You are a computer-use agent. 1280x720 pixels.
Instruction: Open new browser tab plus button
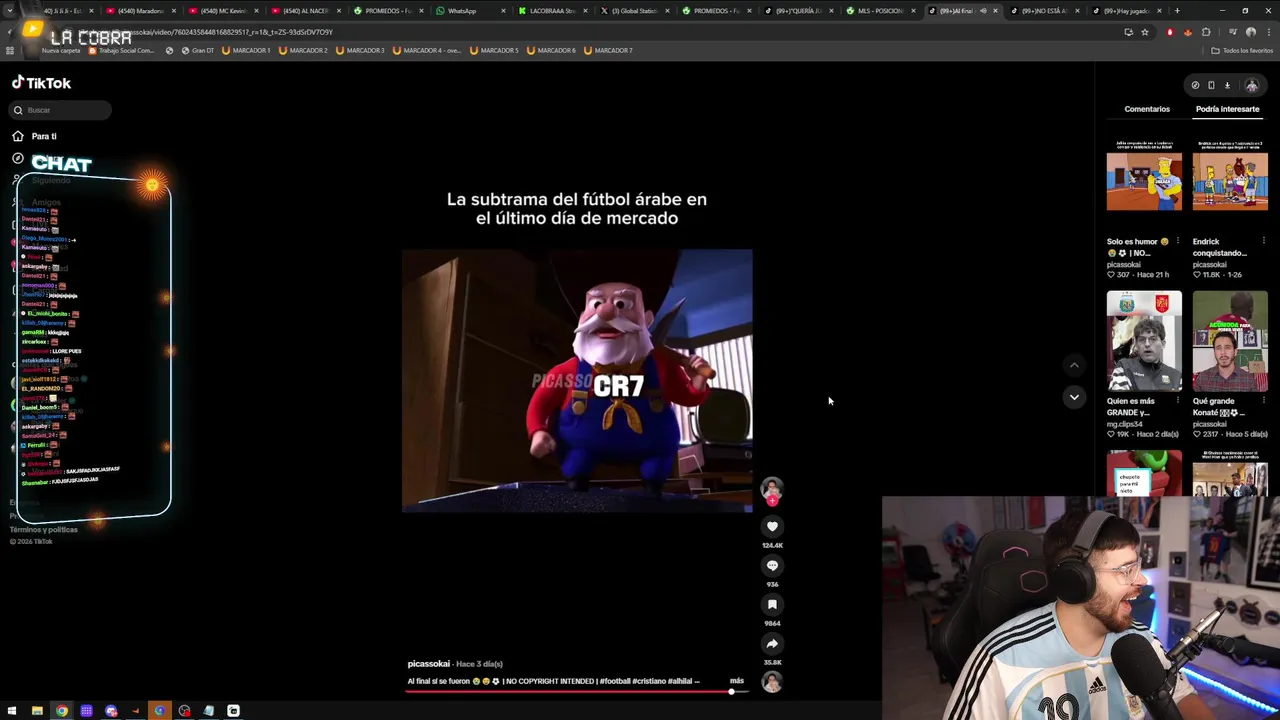(x=1177, y=11)
